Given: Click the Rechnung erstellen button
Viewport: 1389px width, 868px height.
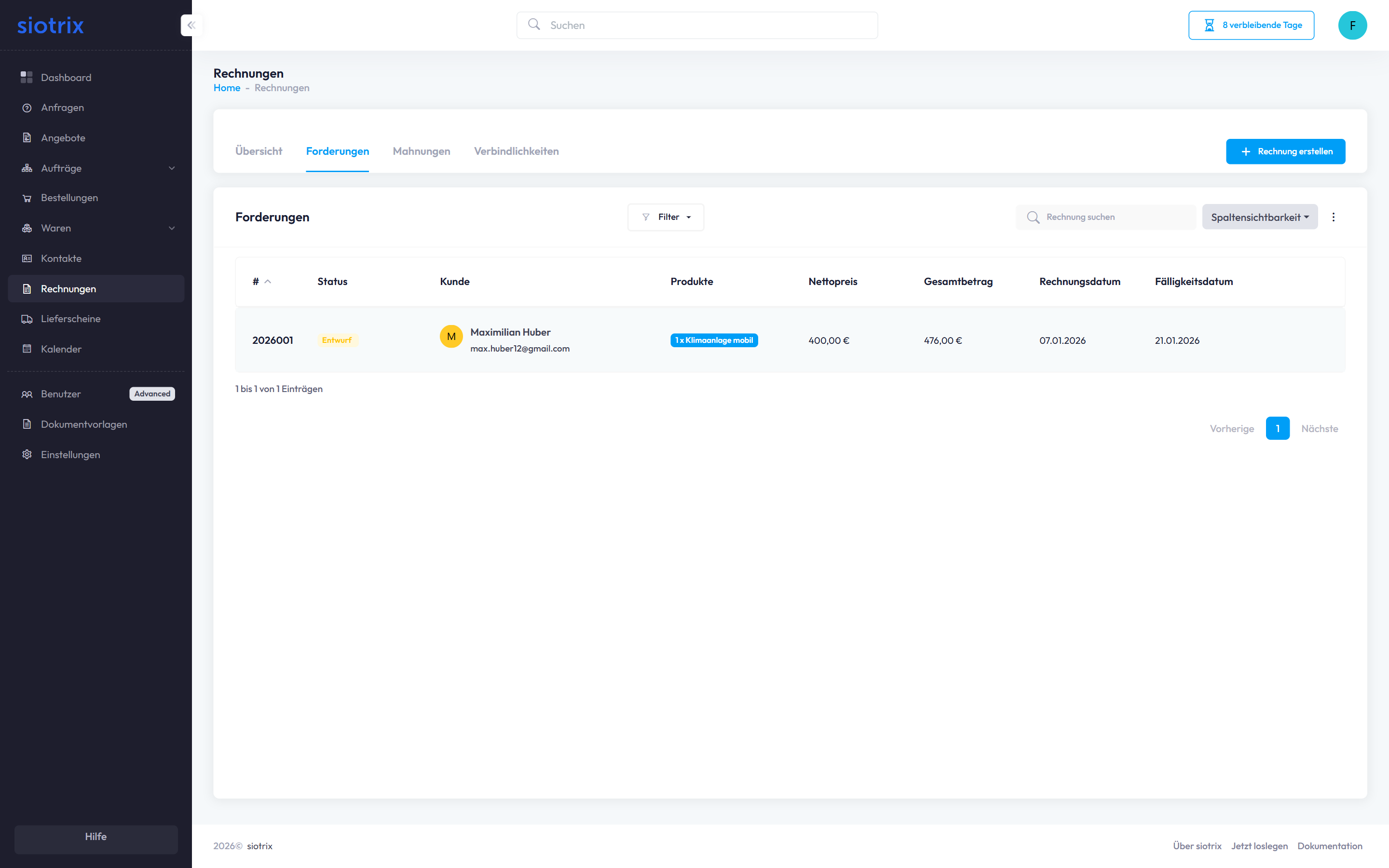Looking at the screenshot, I should coord(1285,151).
